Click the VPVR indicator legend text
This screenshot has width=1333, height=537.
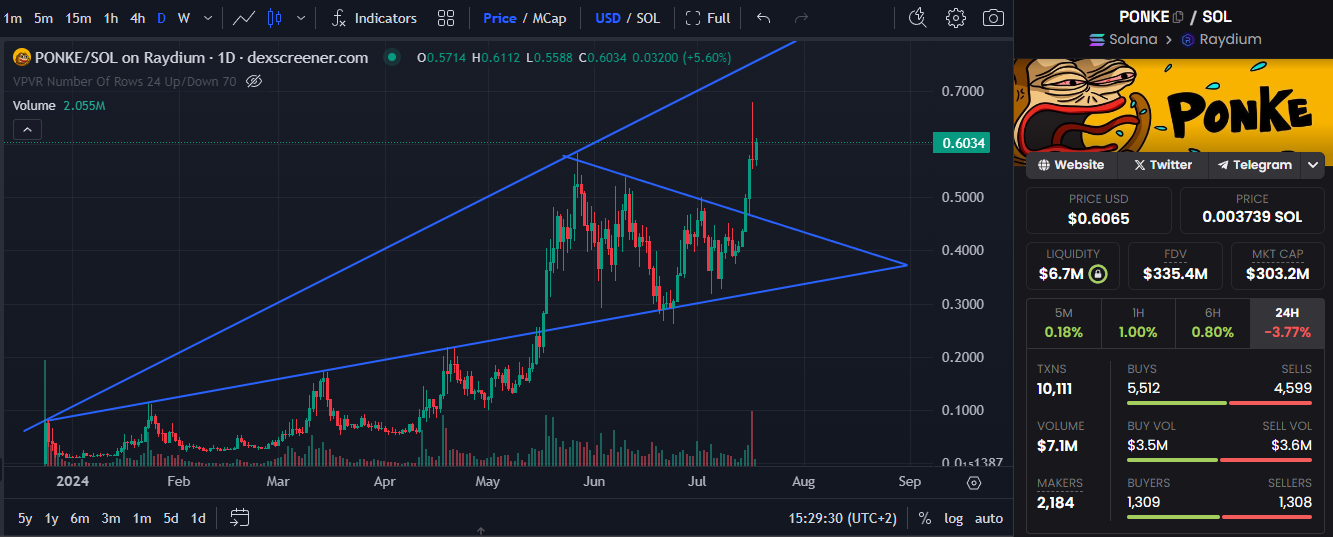pos(124,81)
